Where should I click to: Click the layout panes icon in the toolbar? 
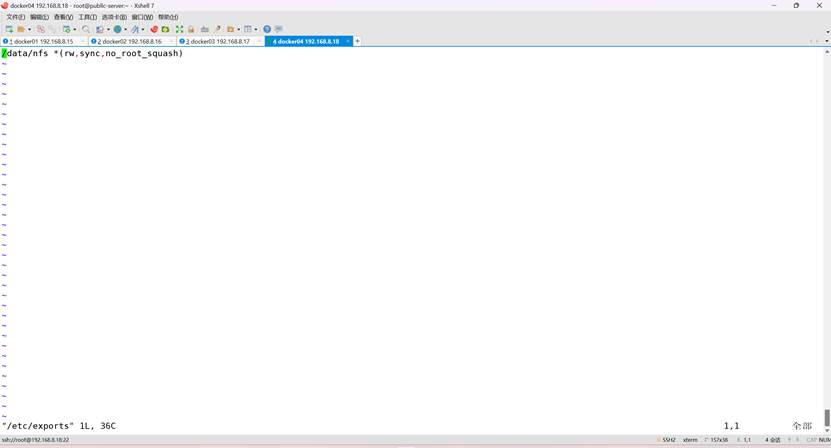[x=247, y=29]
